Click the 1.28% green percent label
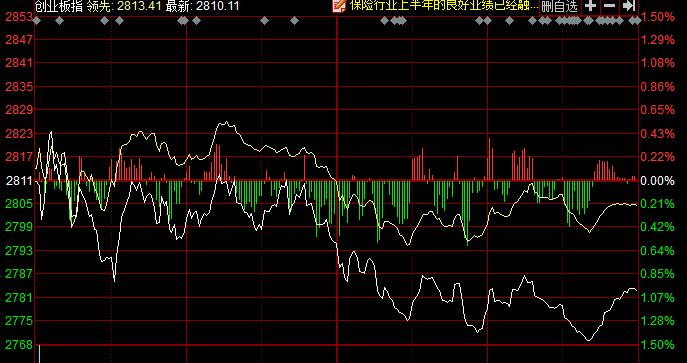The image size is (687, 363). pos(658,321)
